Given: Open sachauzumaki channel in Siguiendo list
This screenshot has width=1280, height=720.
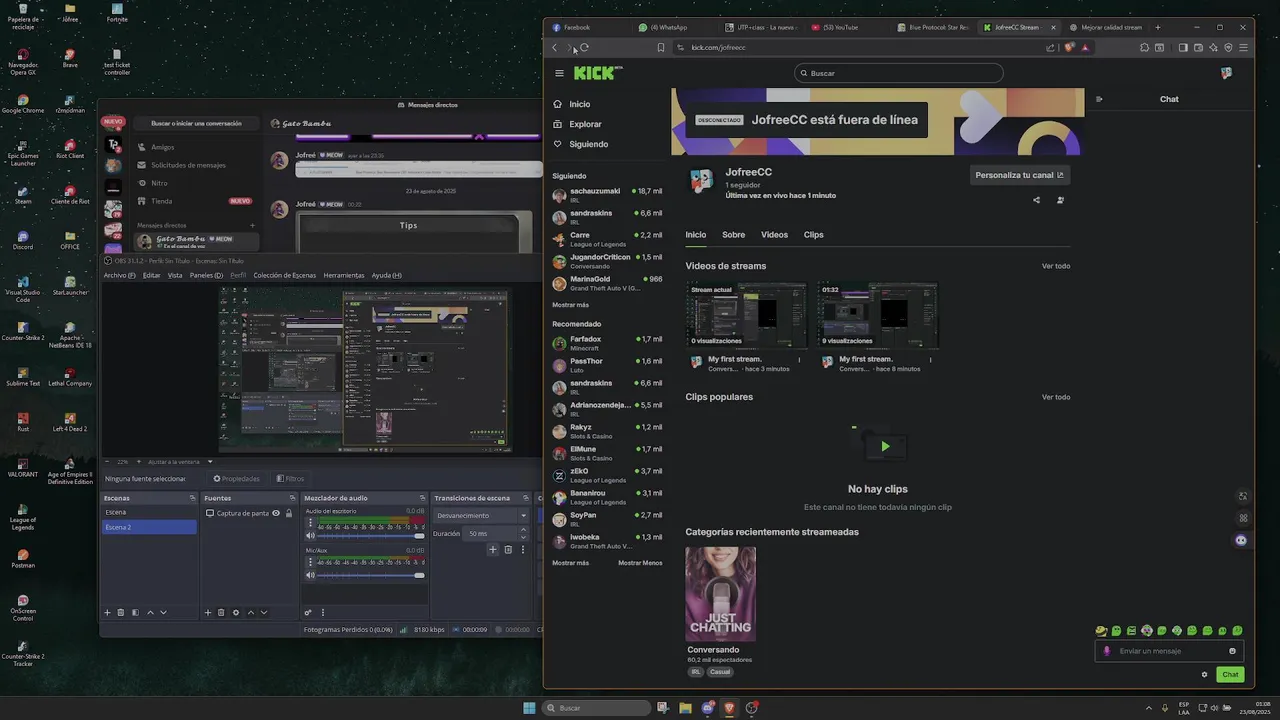Looking at the screenshot, I should tap(607, 195).
